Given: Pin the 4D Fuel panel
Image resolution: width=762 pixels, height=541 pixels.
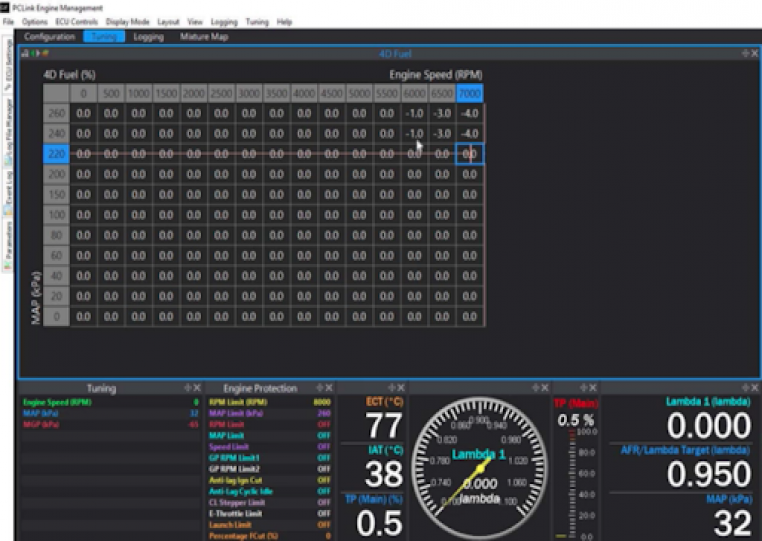Looking at the screenshot, I should coord(745,53).
